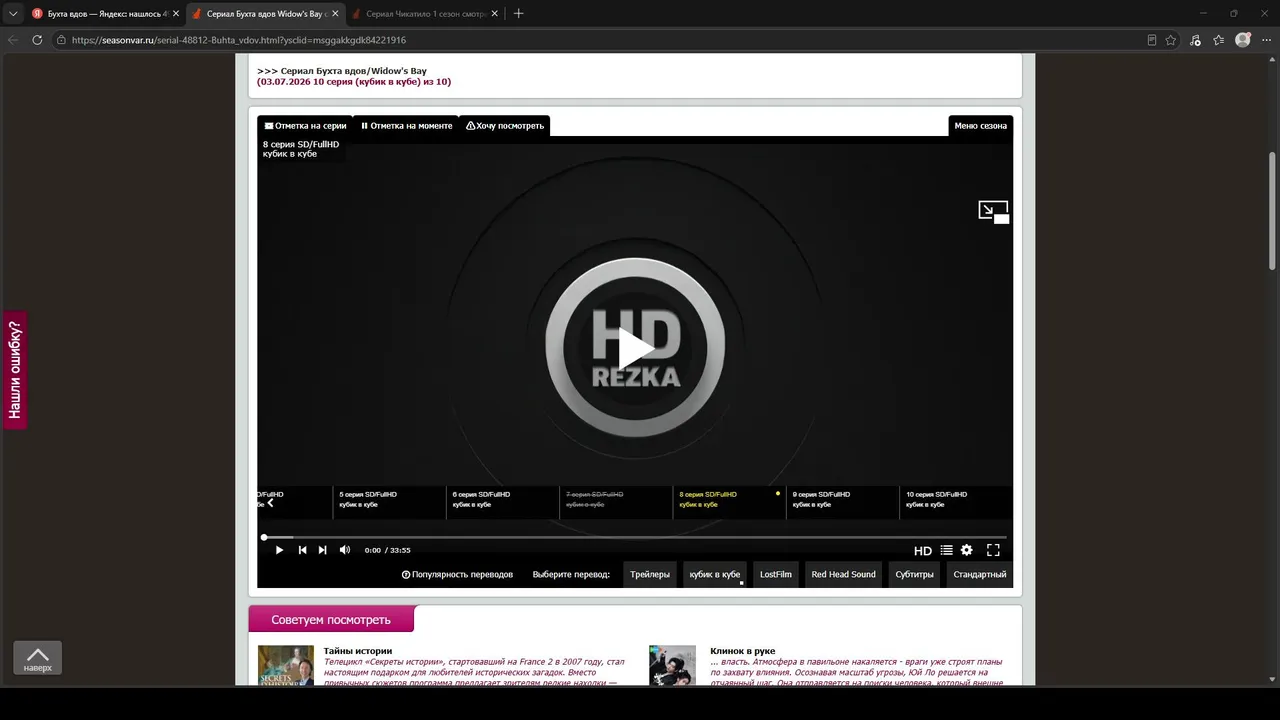The height and width of the screenshot is (720, 1280).
Task: Select the 10 серия SD/FullHD episode
Action: [956, 502]
